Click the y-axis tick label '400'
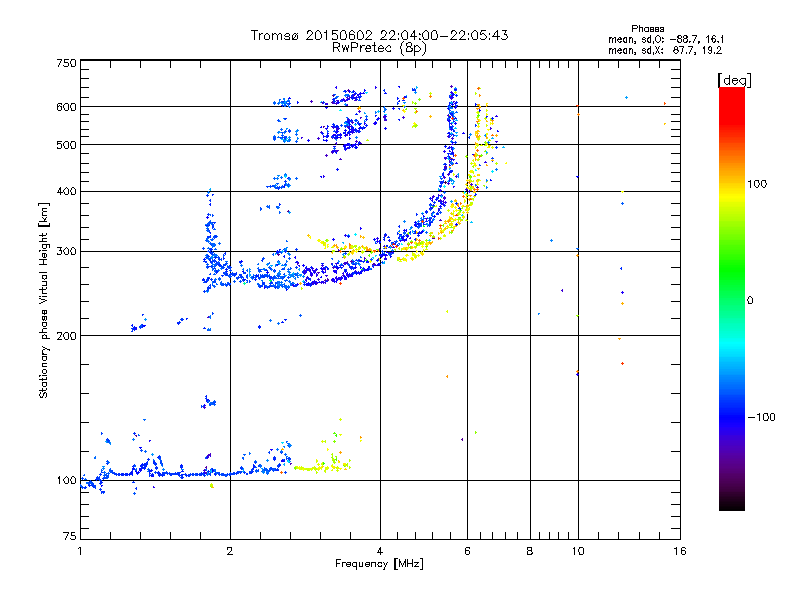800x600 pixels. 66,192
